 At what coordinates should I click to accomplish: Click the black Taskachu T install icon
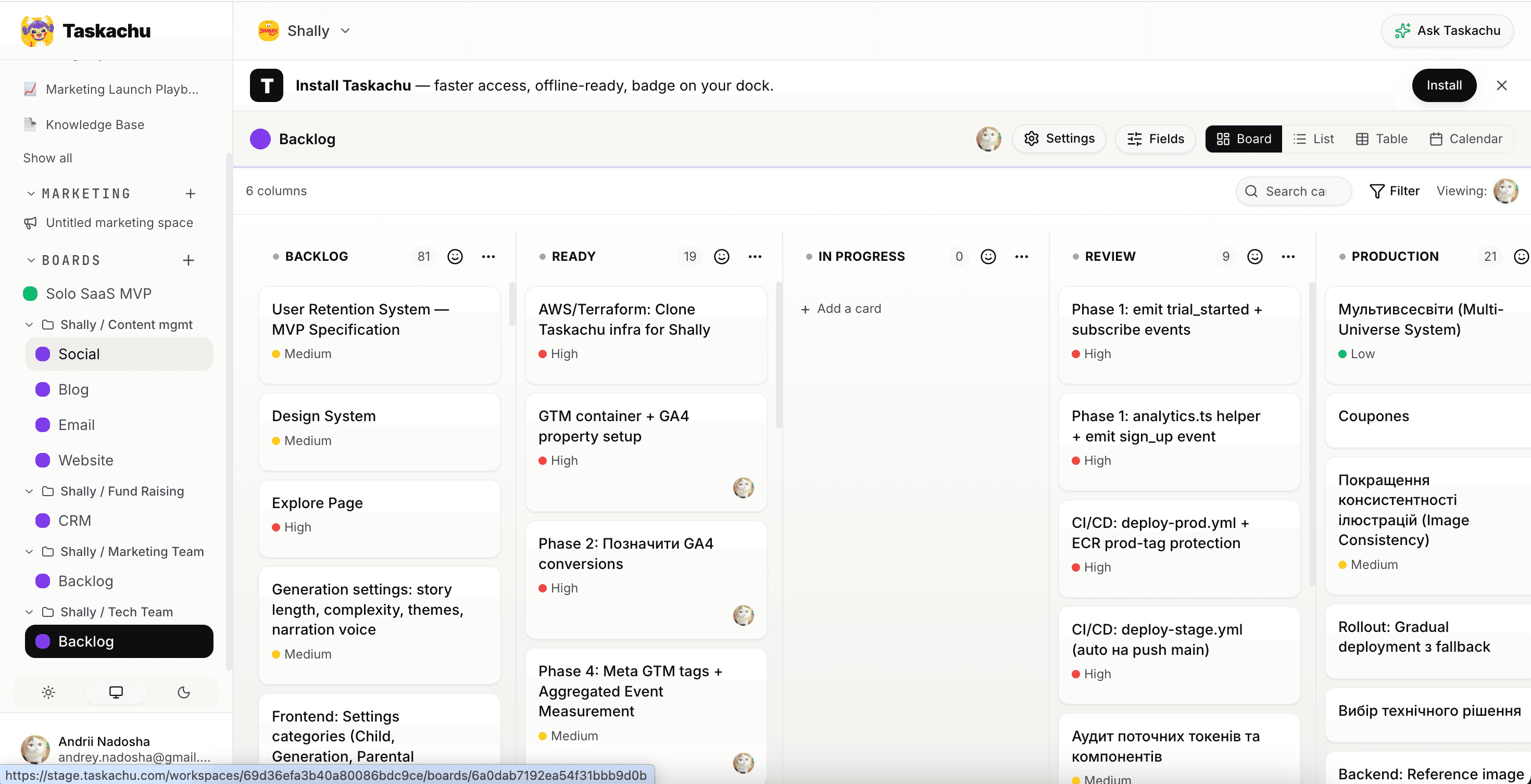266,85
